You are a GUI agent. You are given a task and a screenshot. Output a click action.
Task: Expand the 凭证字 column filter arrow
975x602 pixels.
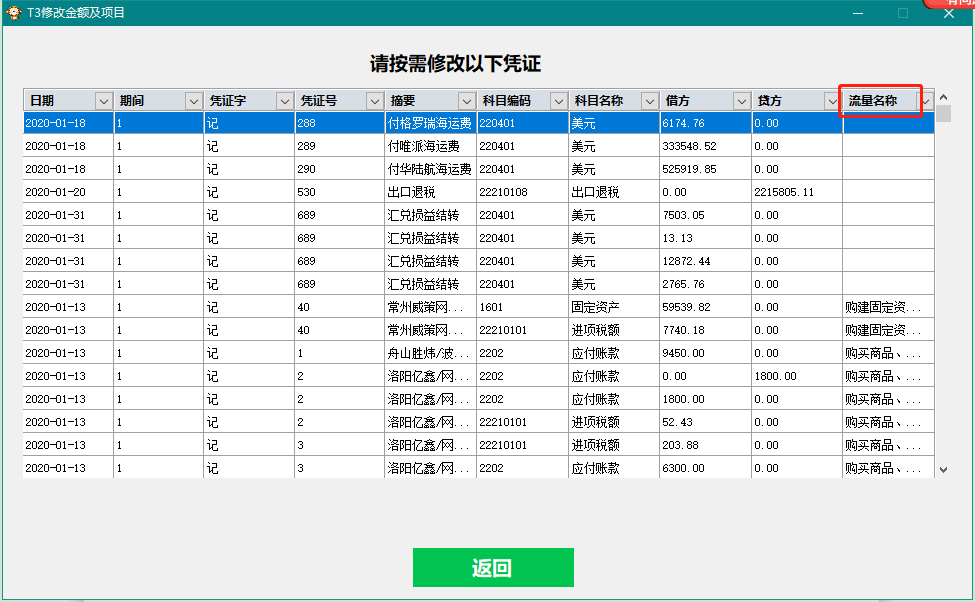click(284, 101)
